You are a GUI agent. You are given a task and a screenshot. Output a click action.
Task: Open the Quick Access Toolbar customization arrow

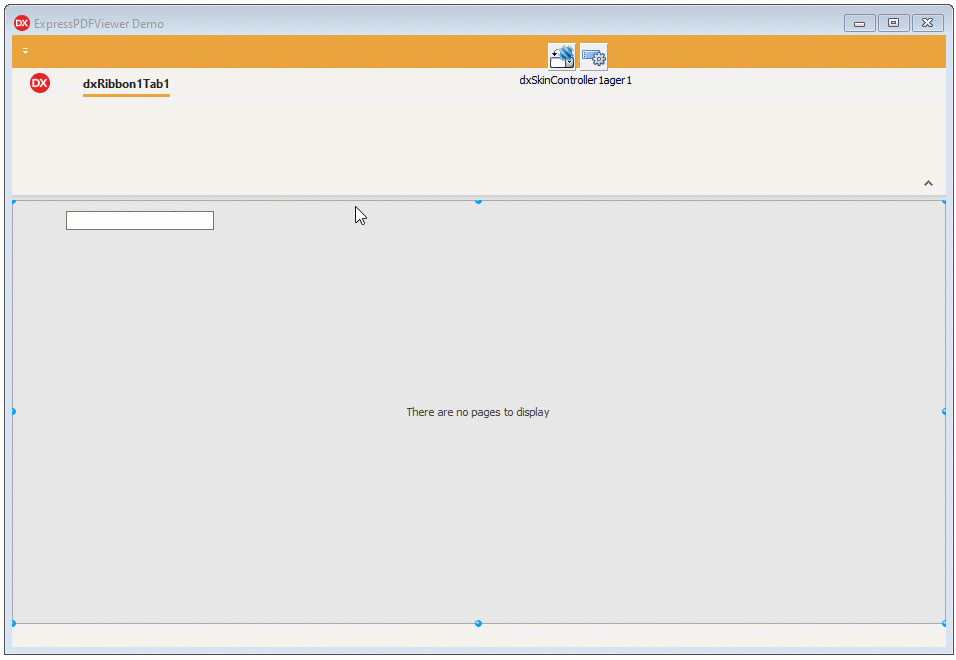[26, 51]
